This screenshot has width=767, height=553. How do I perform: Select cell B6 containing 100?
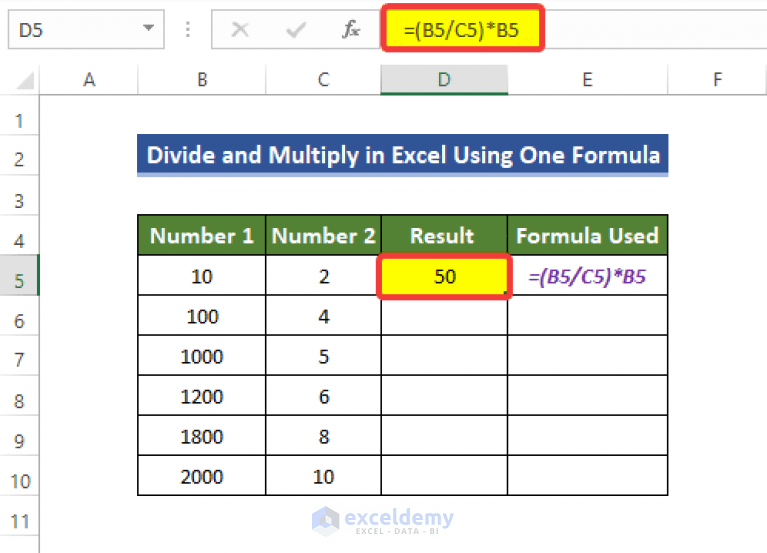pos(202,316)
